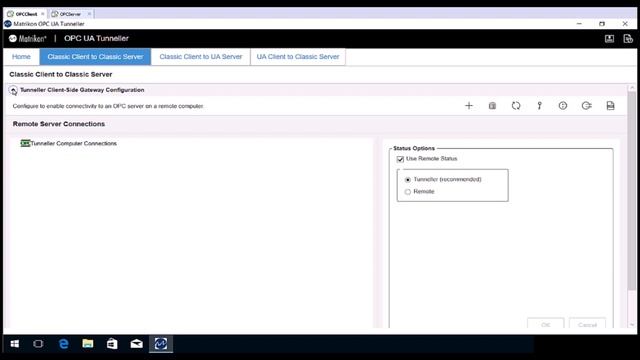Screen dimensions: 640x360
Task: Go to the Home tab
Action: click(21, 57)
